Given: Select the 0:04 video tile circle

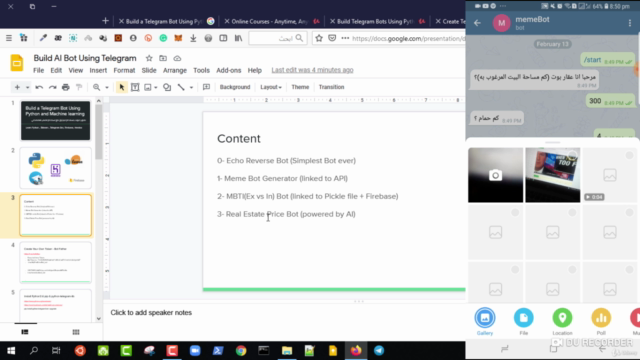Looking at the screenshot, I should (629, 156).
